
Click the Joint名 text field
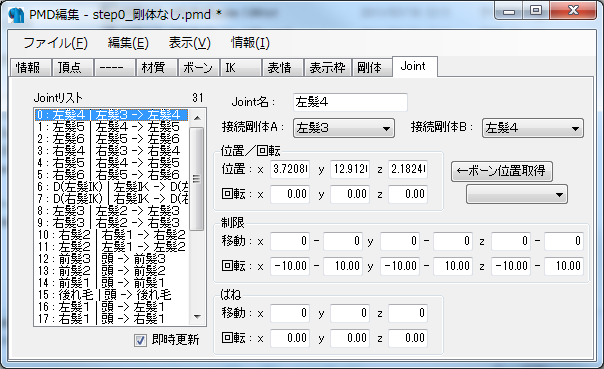click(x=350, y=102)
